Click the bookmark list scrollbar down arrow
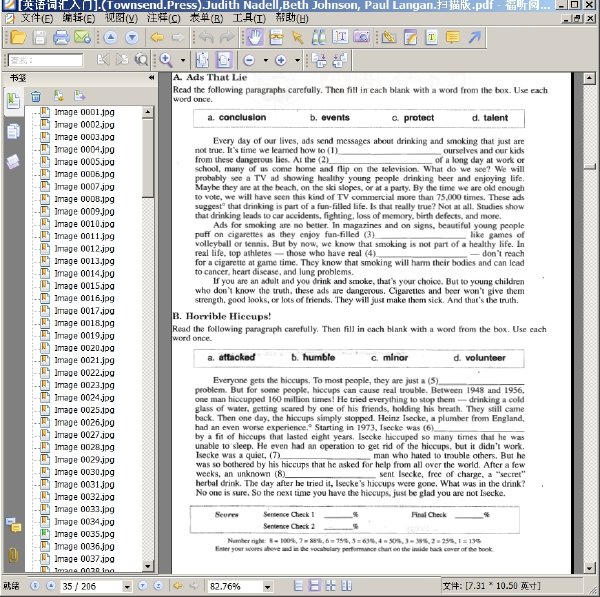This screenshot has height=597, width=600. 148,566
